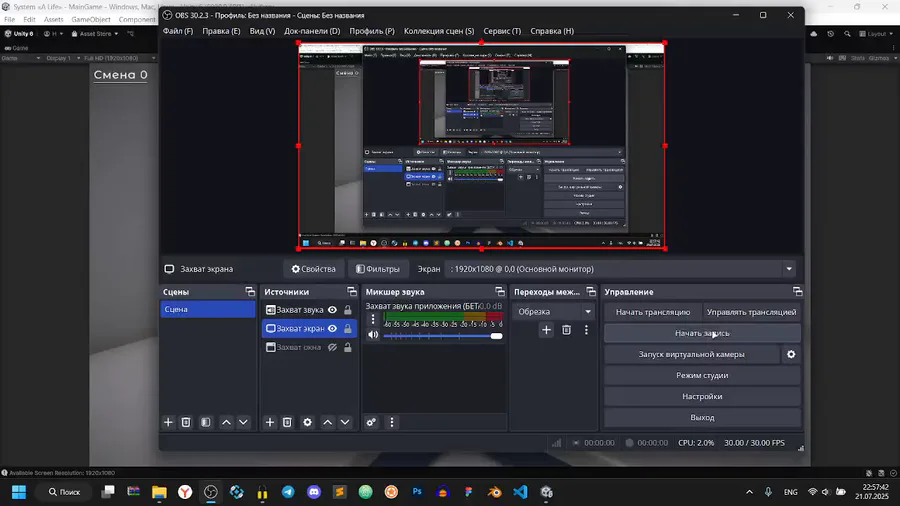Undock the Источники panel
Image resolution: width=900 pixels, height=506 pixels.
(352, 292)
